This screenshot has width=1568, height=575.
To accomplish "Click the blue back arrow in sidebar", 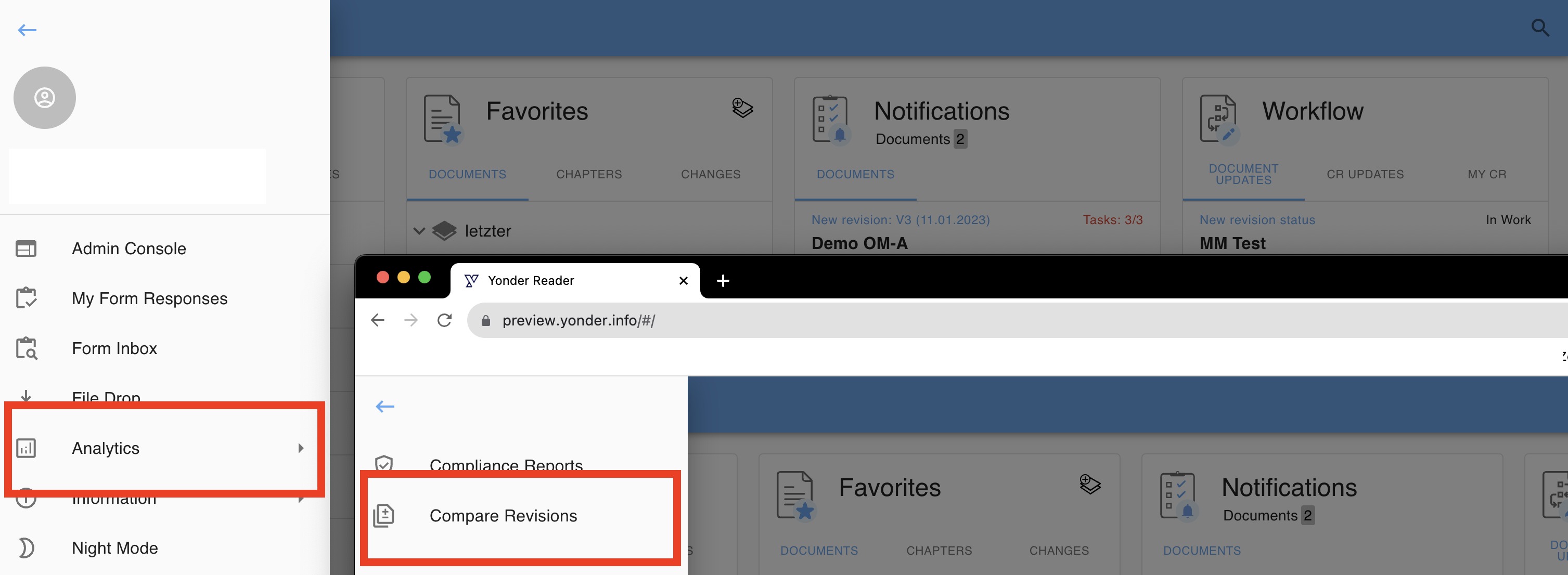I will coord(27,30).
